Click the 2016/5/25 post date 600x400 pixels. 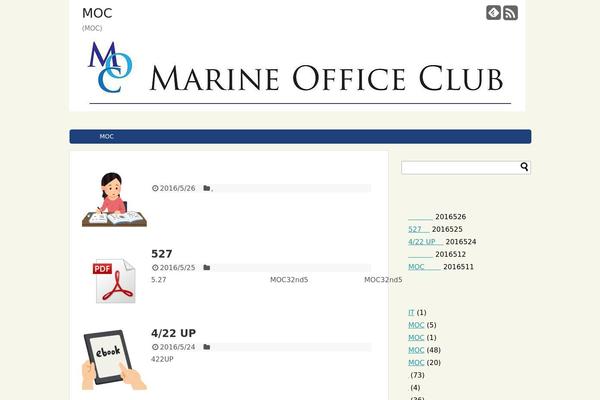pyautogui.click(x=177, y=268)
